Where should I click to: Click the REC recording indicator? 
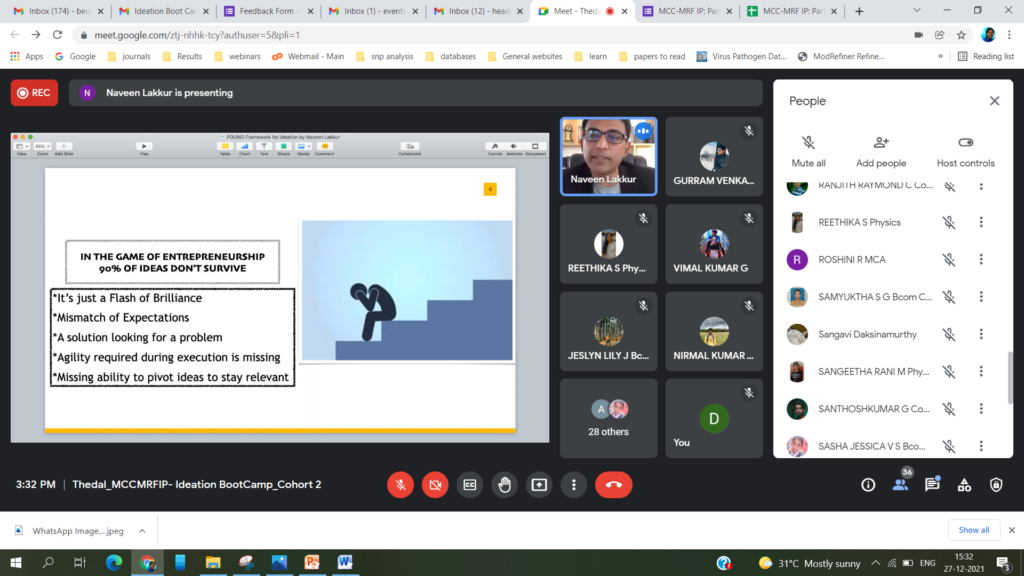(x=34, y=93)
